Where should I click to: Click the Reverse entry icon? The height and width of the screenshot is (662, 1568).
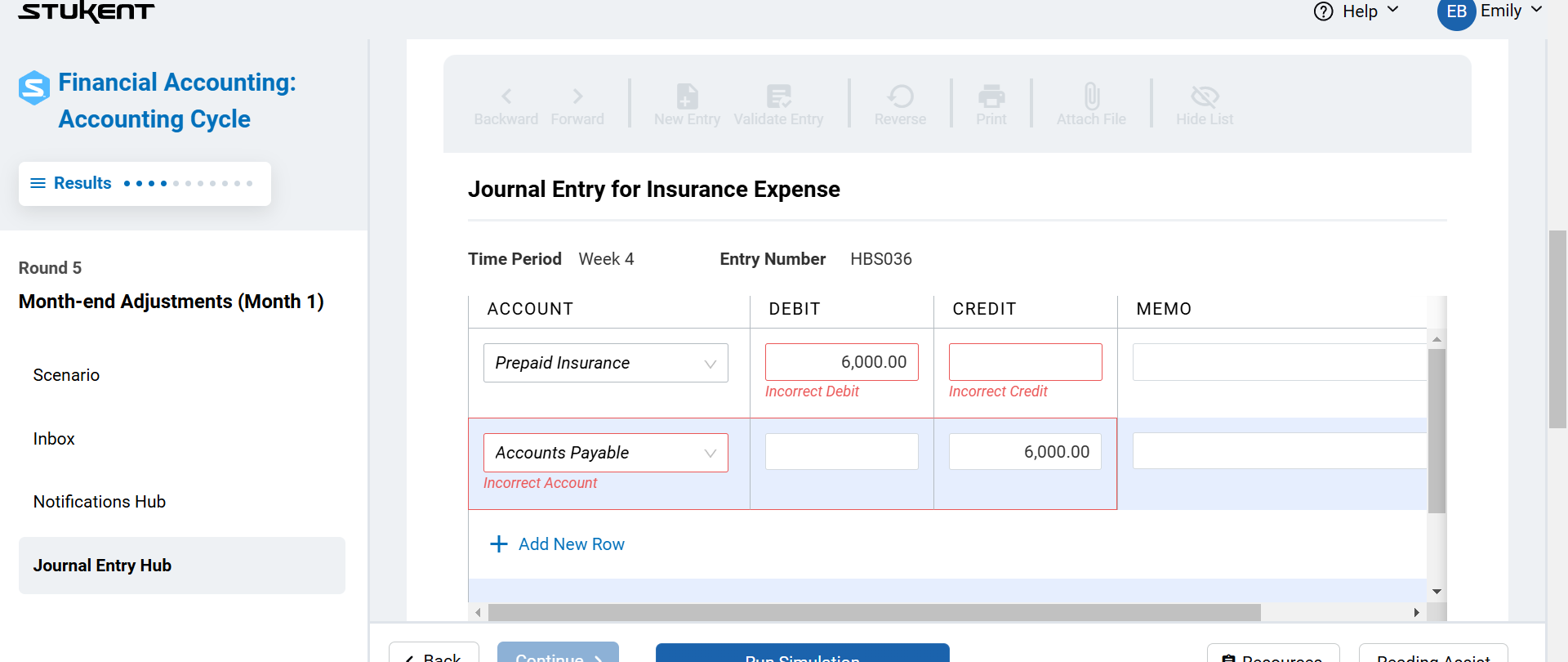tap(900, 96)
